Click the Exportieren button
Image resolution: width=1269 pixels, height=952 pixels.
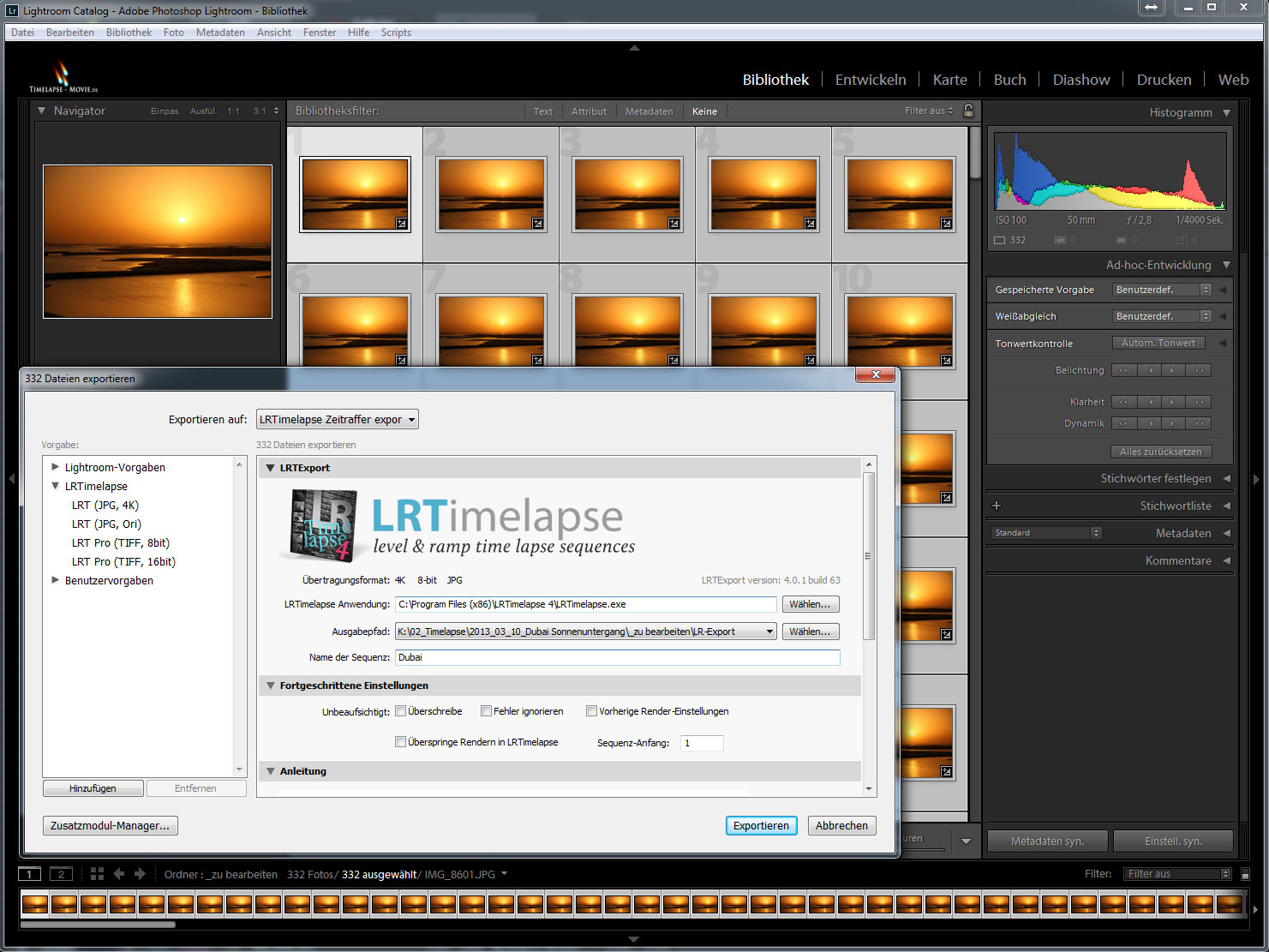click(x=761, y=825)
